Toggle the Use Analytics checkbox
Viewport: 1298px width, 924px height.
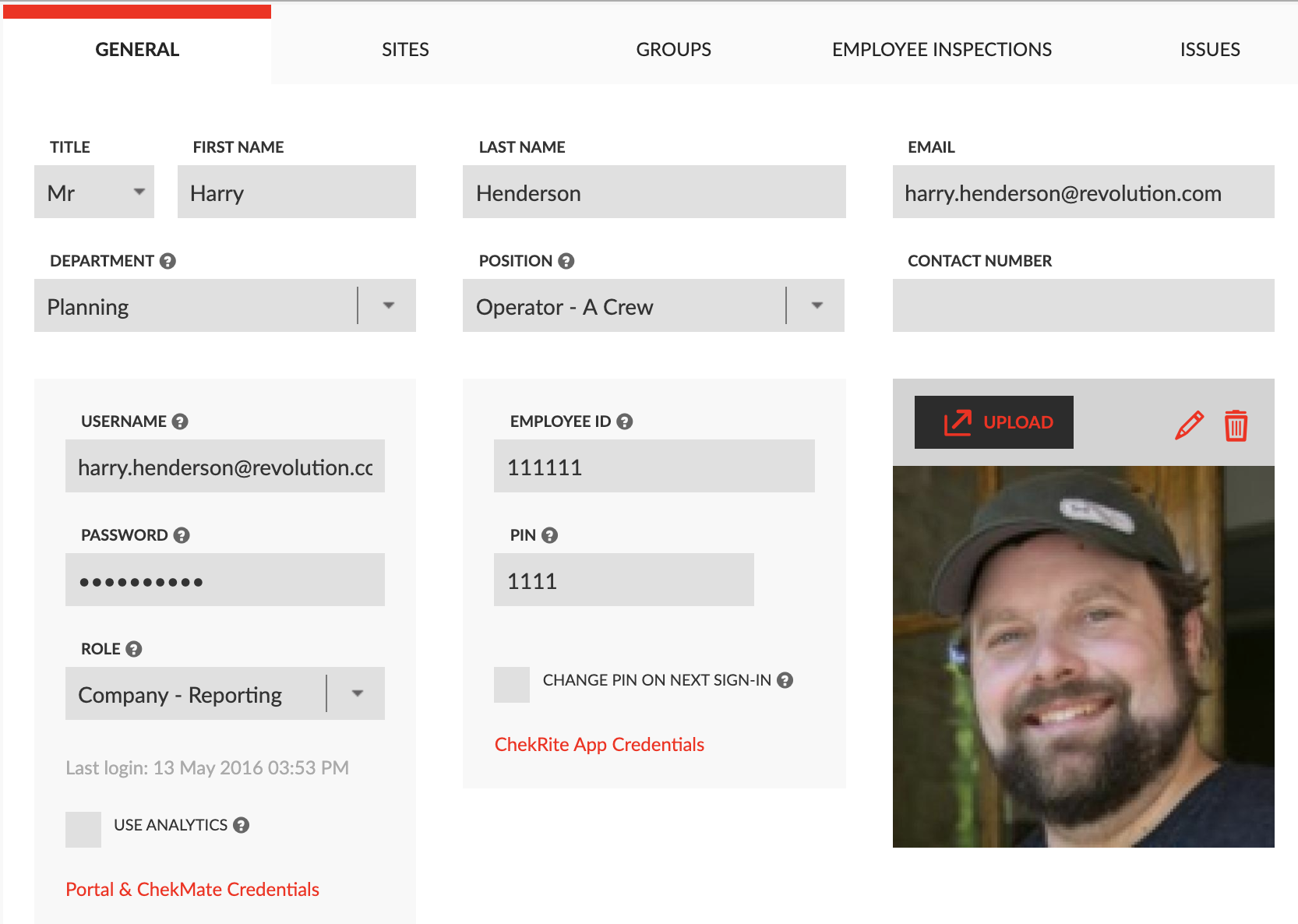pyautogui.click(x=83, y=830)
